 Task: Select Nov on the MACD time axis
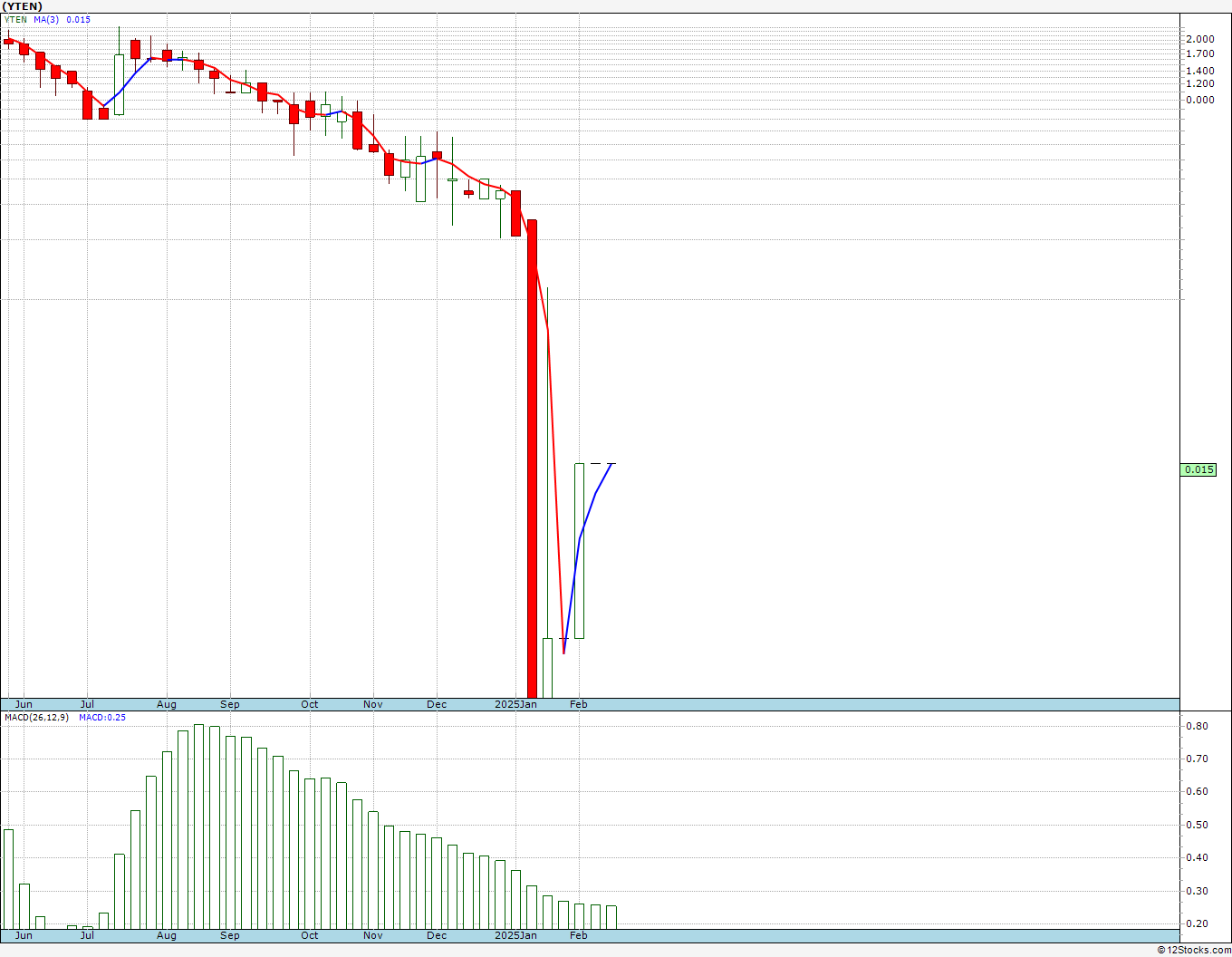coord(373,935)
